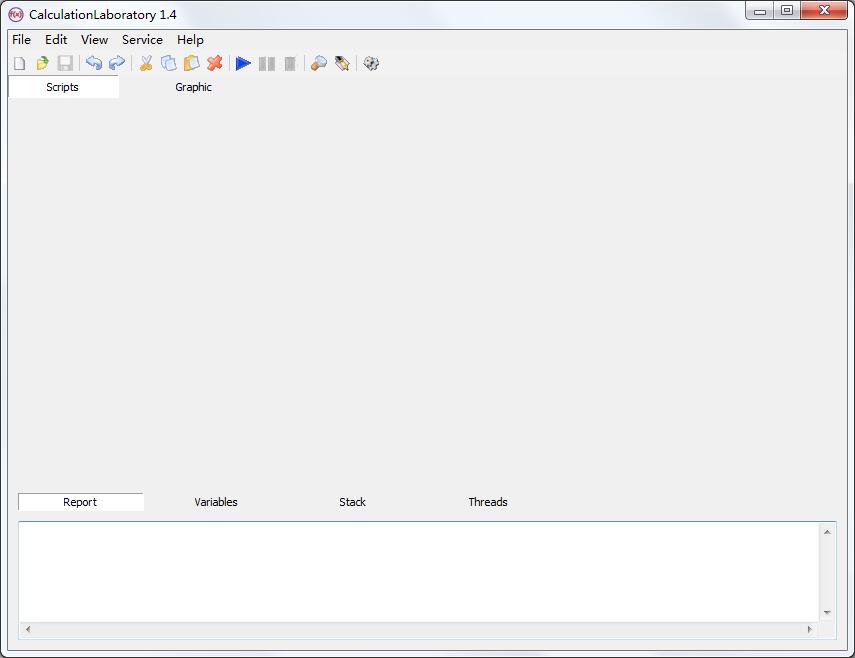This screenshot has width=855, height=658.
Task: Stop script execution
Action: (290, 64)
